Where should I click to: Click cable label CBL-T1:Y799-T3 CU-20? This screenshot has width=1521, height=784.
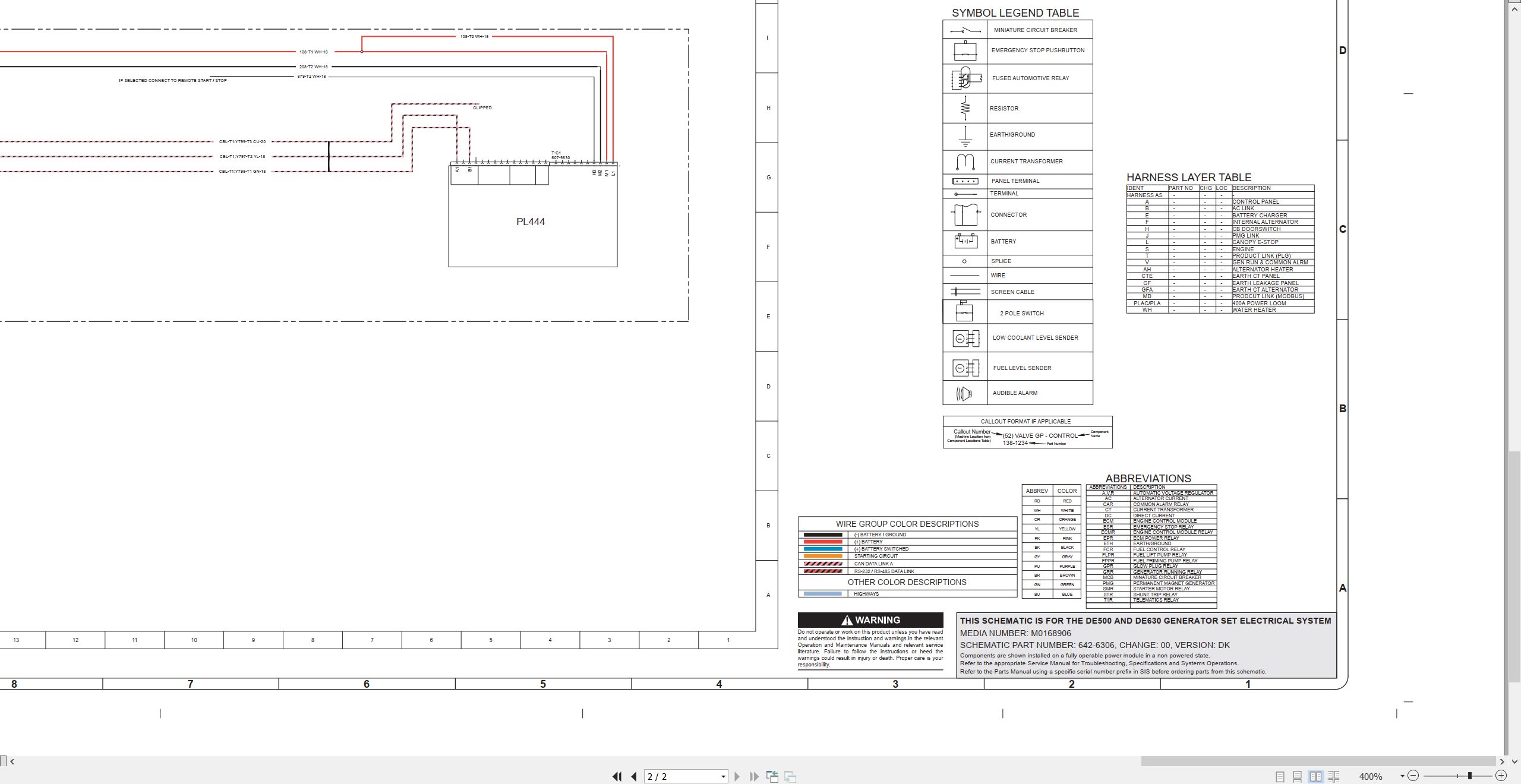(x=242, y=142)
